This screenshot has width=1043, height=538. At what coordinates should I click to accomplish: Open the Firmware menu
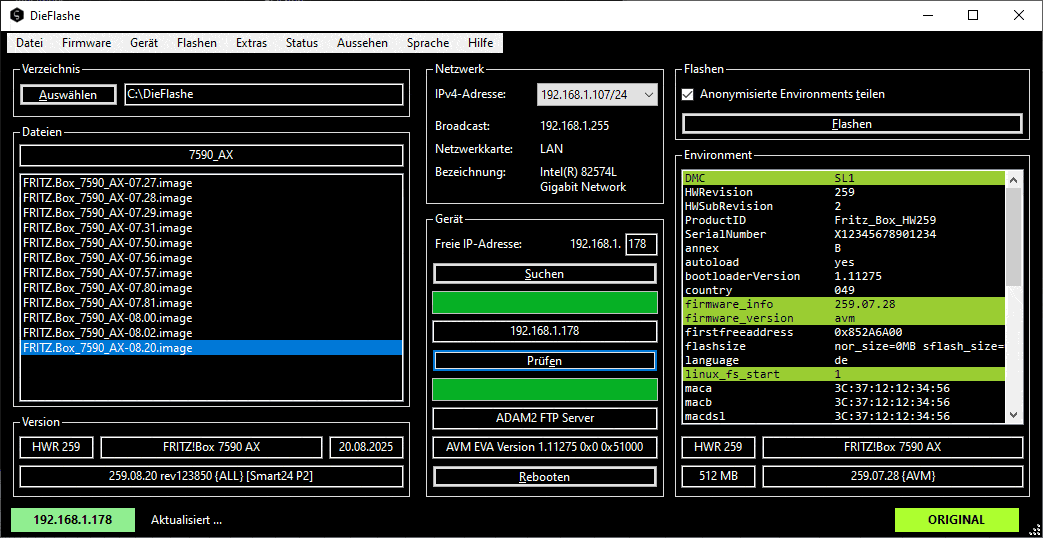click(x=86, y=43)
